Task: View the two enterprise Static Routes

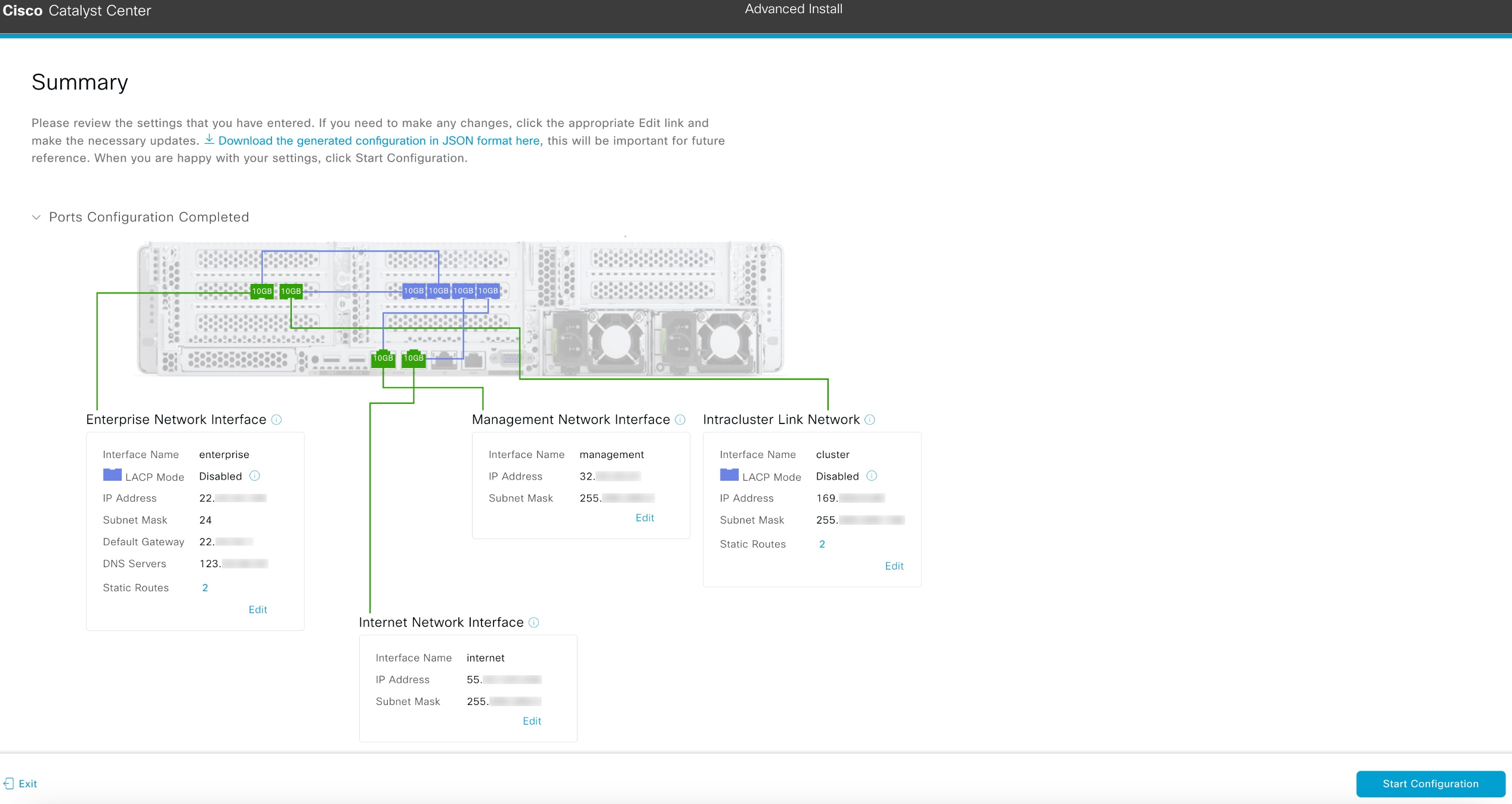Action: 205,587
